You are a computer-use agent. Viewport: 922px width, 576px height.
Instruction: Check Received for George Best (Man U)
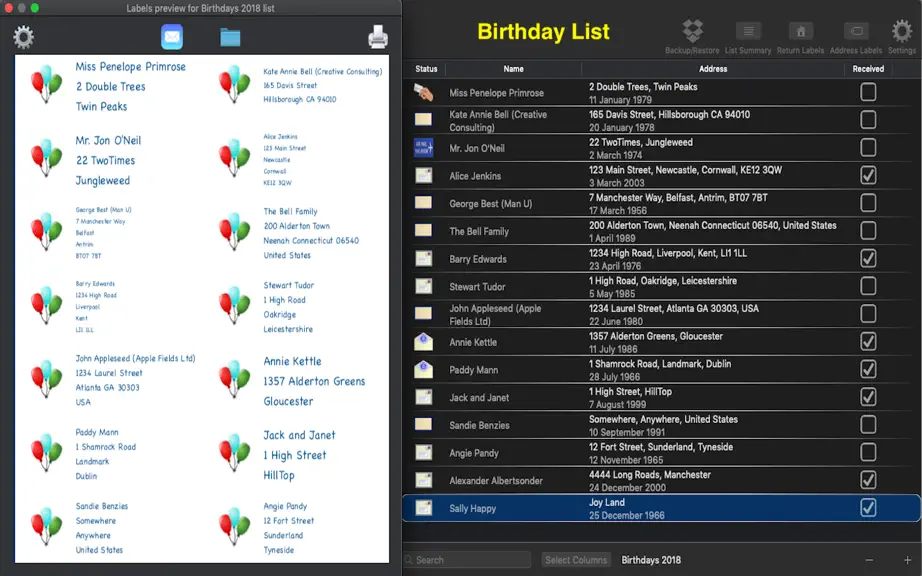coord(868,202)
